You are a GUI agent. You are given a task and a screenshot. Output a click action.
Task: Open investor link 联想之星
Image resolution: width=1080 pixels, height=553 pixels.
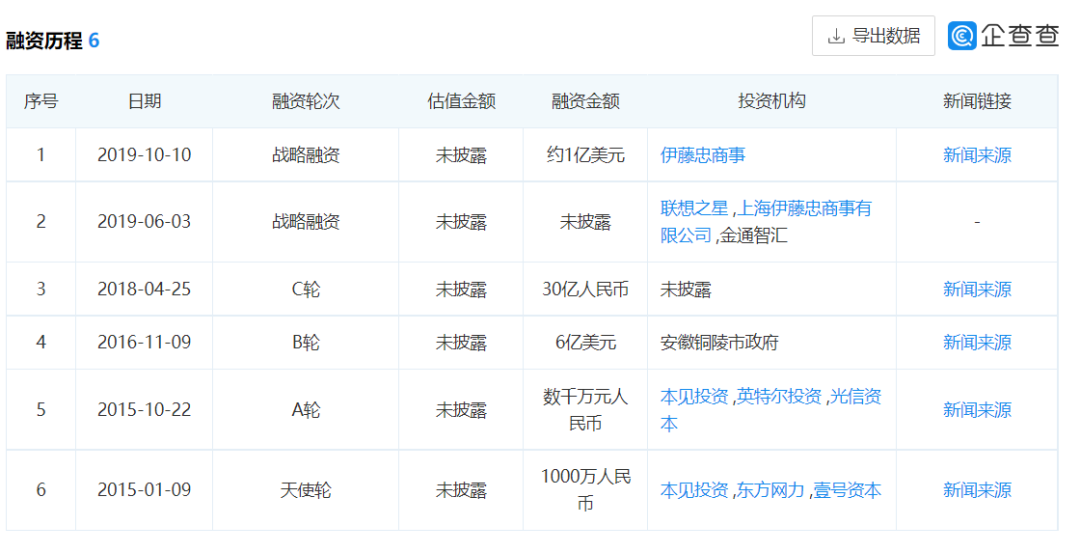[x=694, y=208]
